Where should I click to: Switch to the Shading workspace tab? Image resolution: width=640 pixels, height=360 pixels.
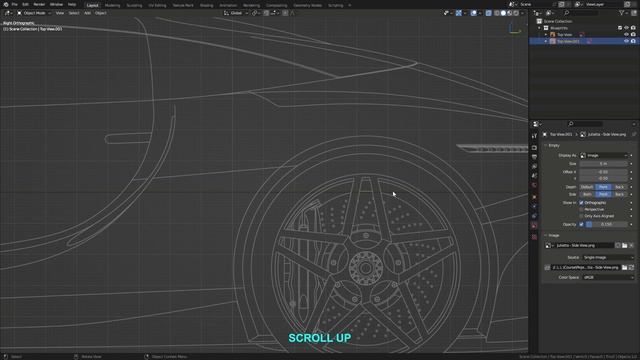point(206,5)
